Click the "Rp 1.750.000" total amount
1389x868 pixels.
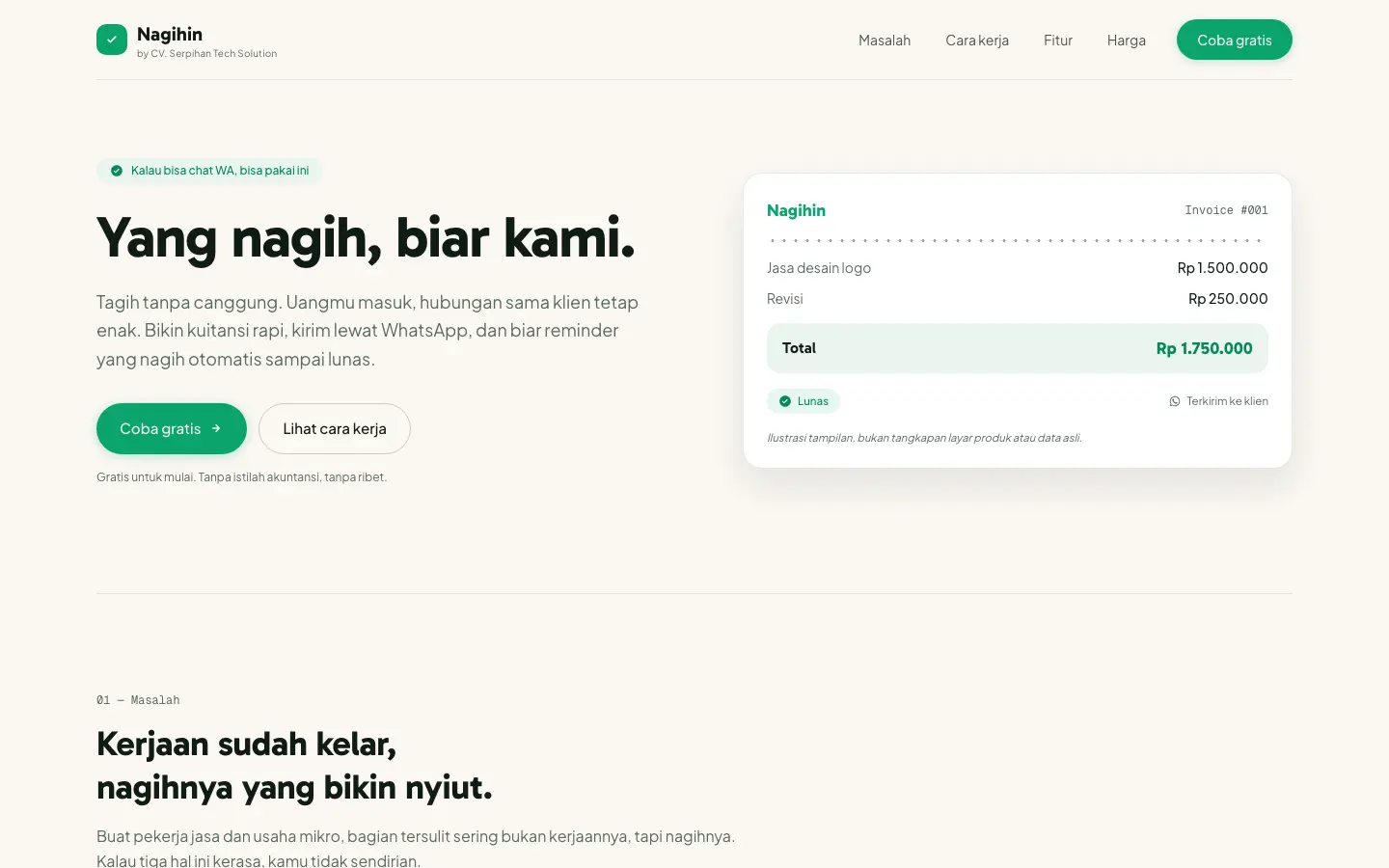coord(1204,348)
